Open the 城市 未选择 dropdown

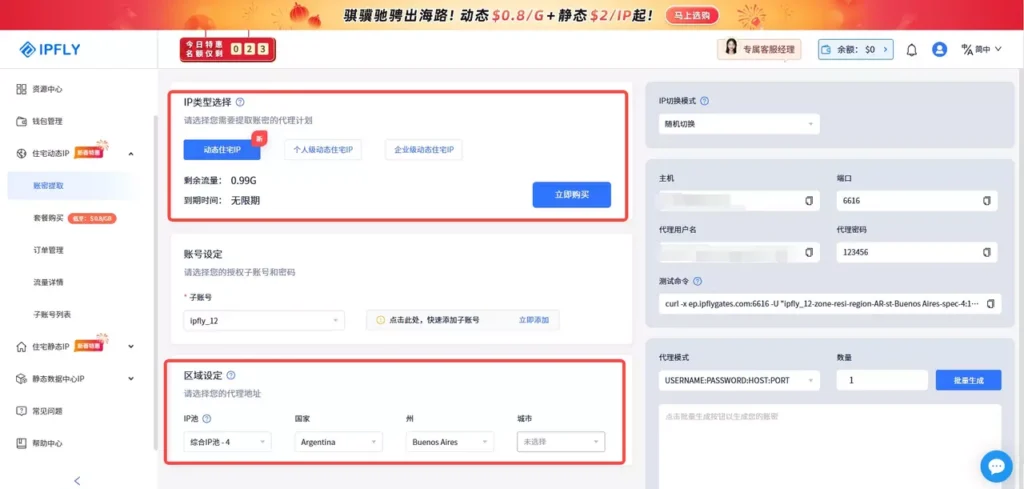coord(561,442)
